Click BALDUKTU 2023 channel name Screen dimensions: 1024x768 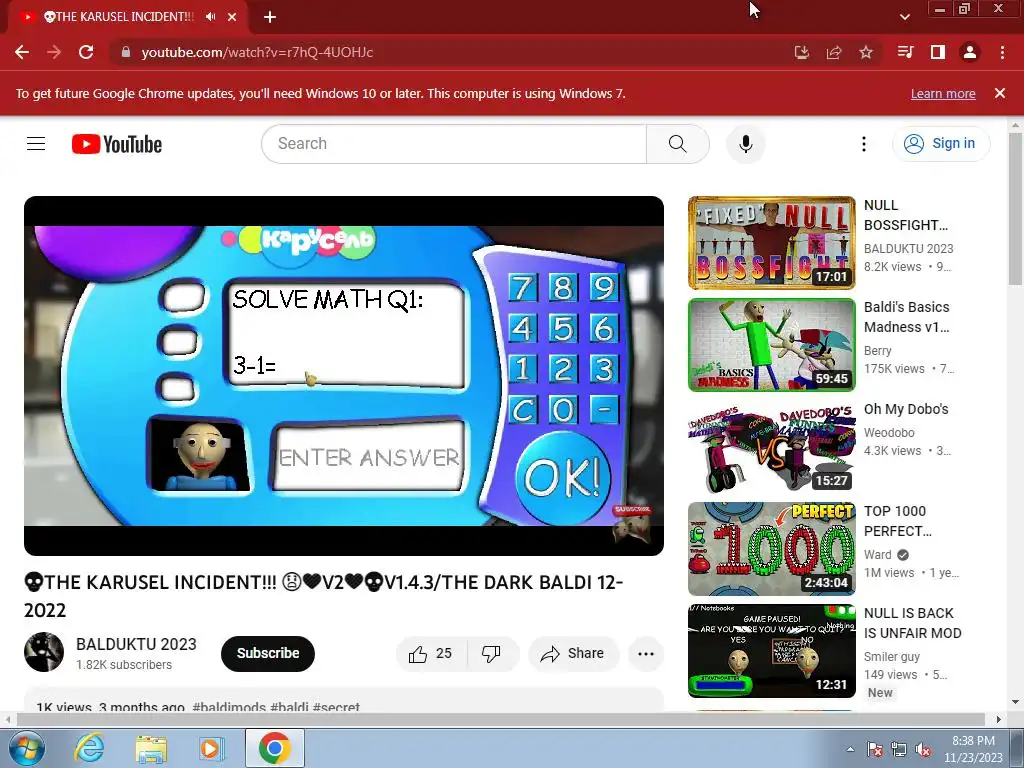tap(136, 644)
